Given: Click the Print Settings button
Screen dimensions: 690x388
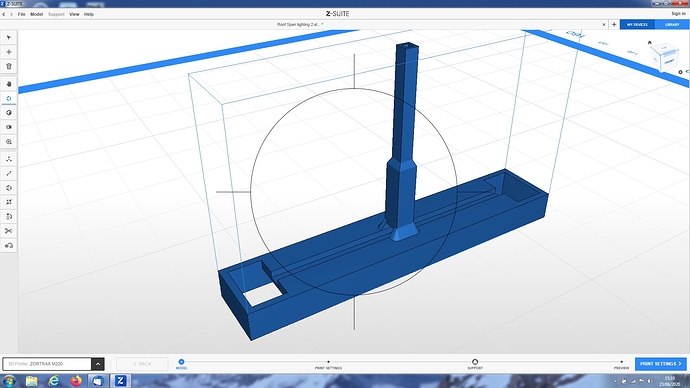Looking at the screenshot, I should pyautogui.click(x=661, y=364).
